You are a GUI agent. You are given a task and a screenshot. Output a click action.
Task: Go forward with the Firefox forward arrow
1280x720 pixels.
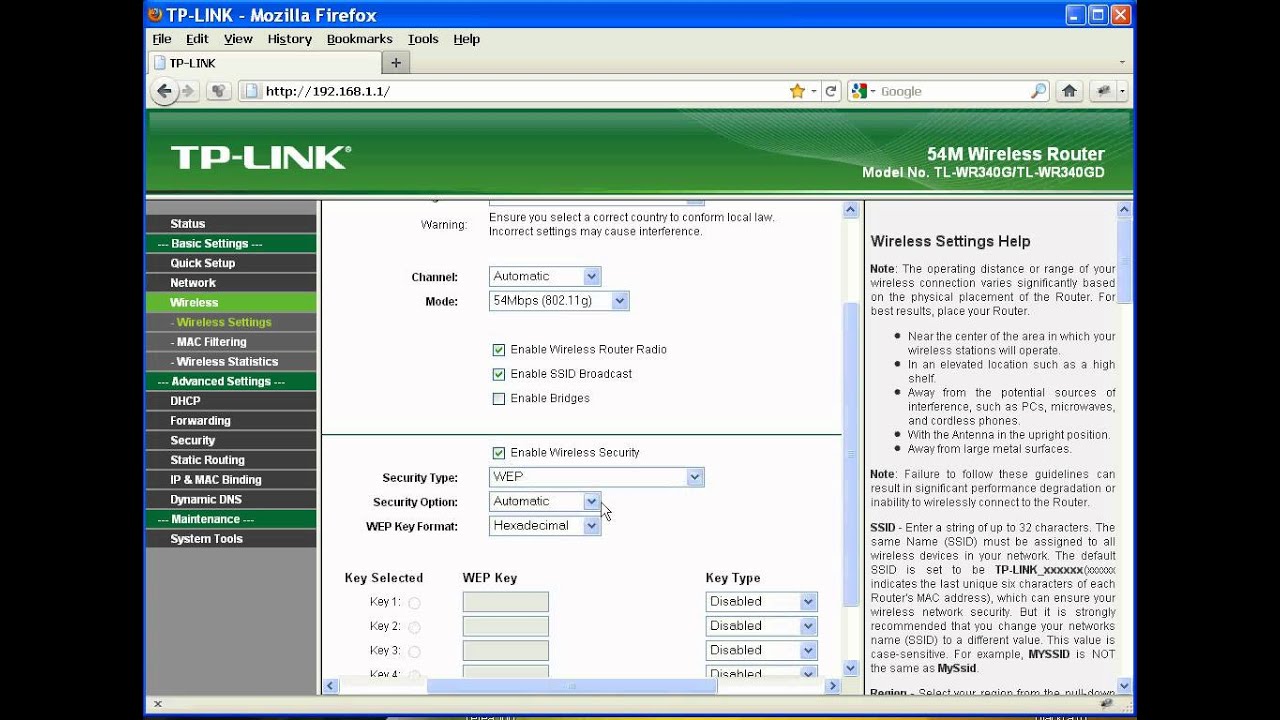187,91
